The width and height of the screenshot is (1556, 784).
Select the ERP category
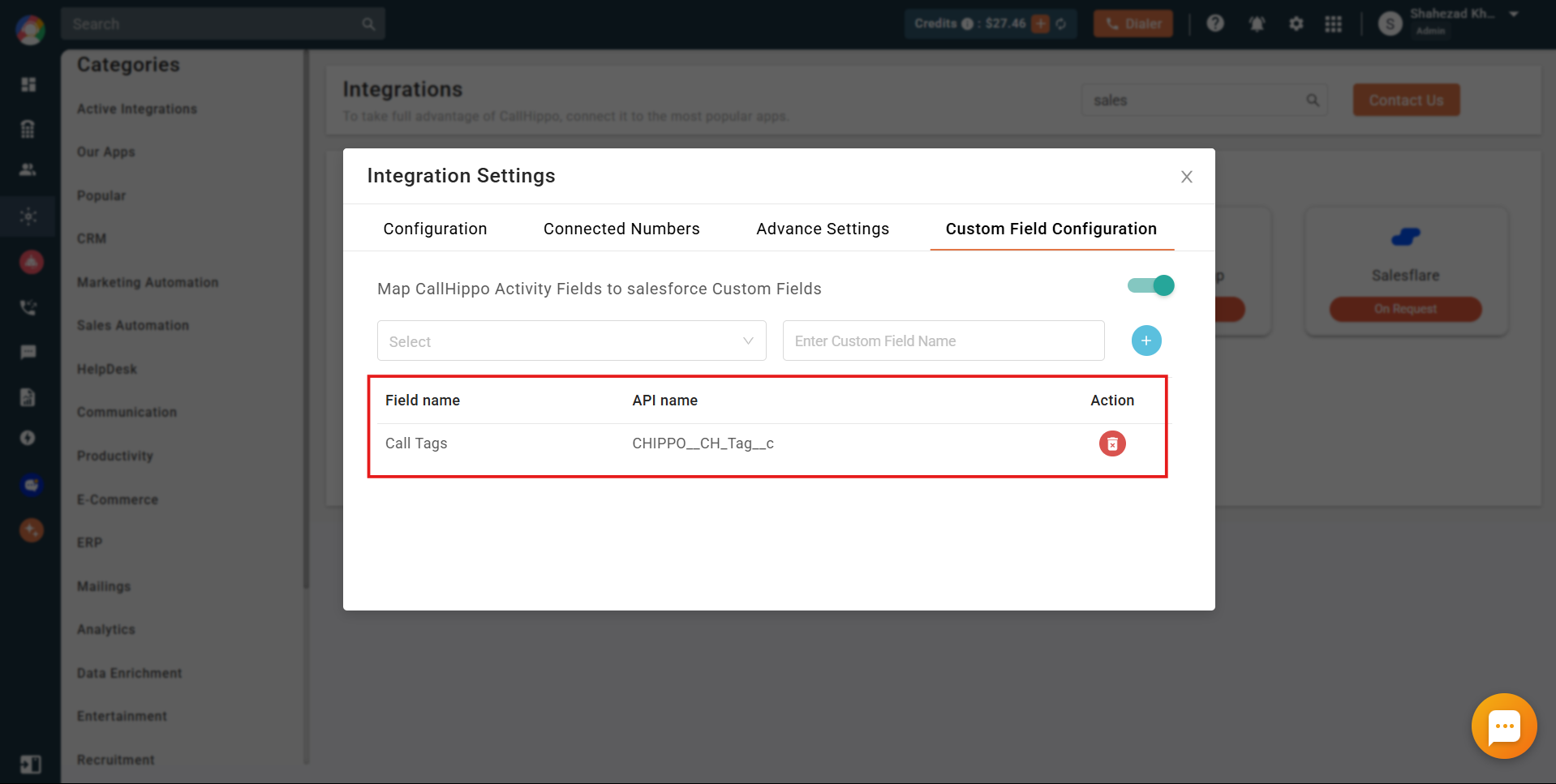click(90, 542)
